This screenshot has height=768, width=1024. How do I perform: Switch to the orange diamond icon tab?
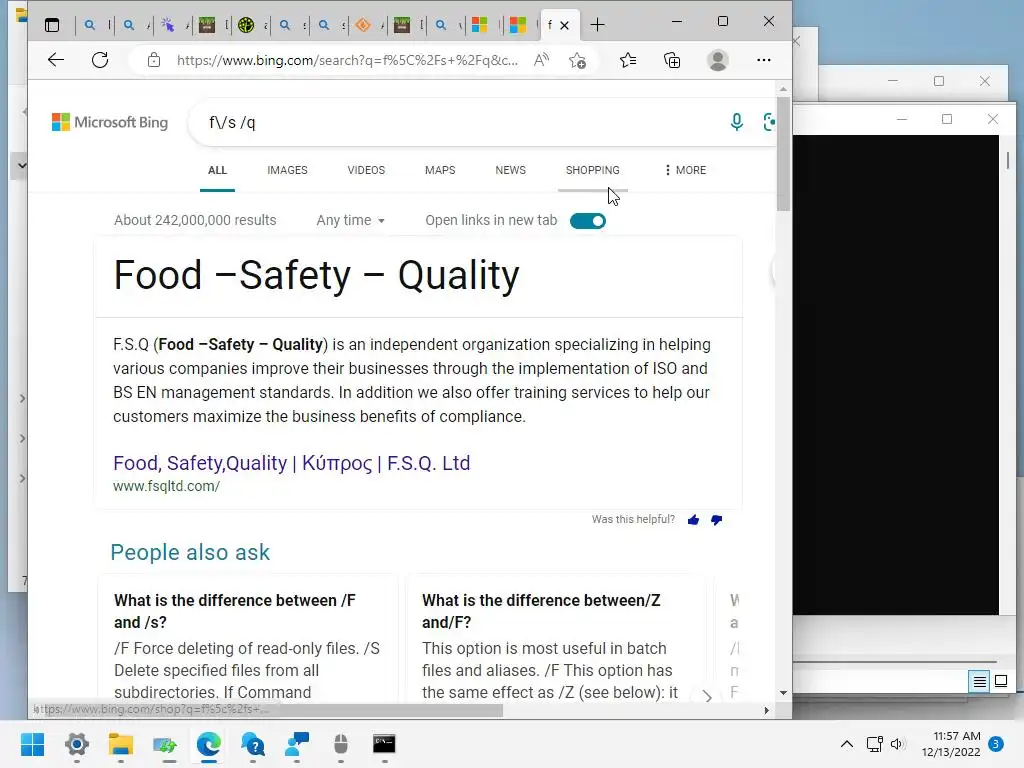363,25
